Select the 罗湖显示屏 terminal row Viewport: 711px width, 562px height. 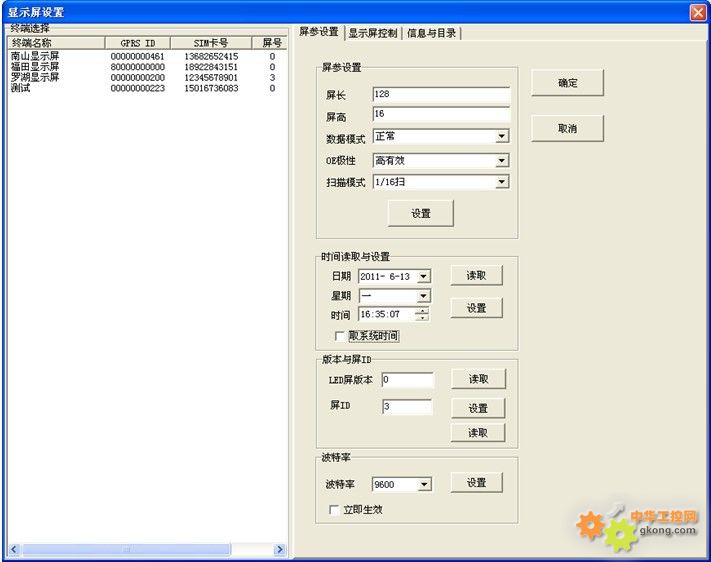35,77
